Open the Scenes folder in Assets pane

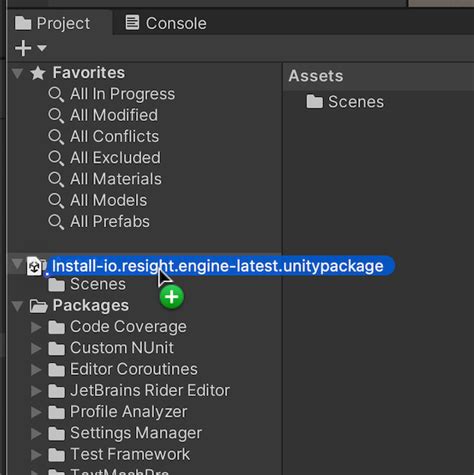click(x=345, y=102)
